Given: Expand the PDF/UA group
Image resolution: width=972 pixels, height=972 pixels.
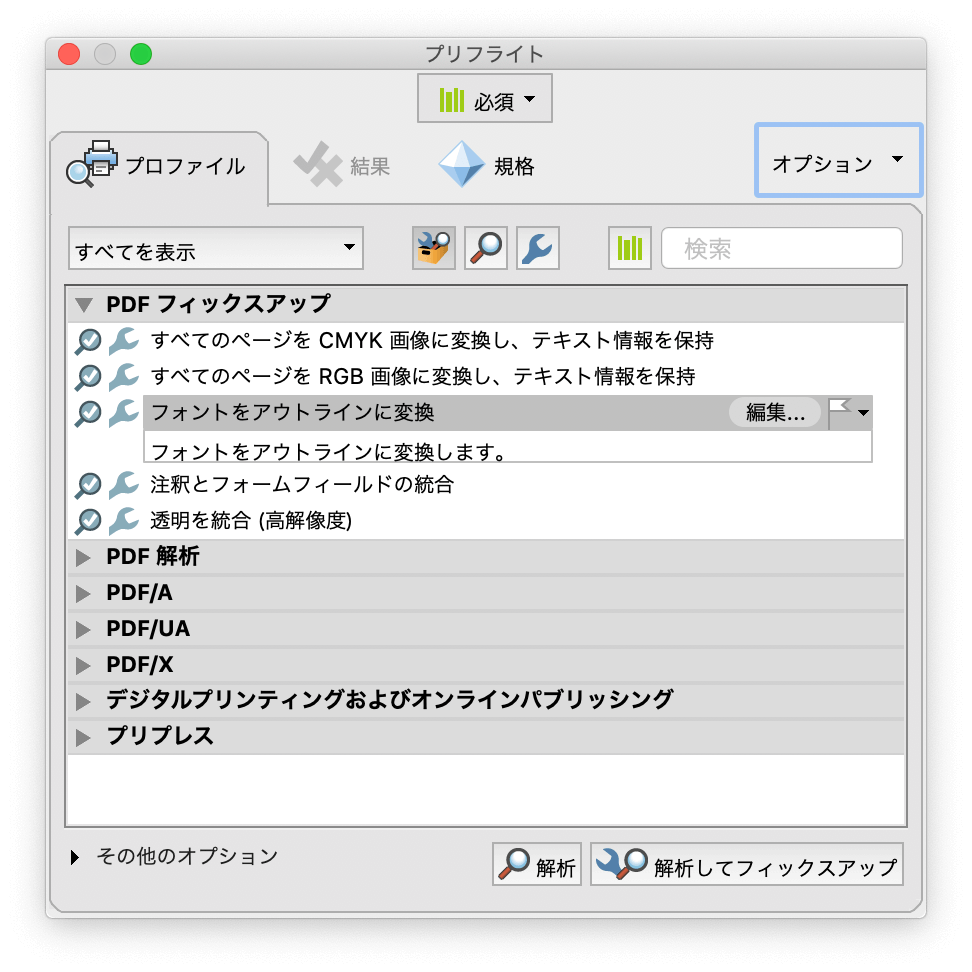Looking at the screenshot, I should pyautogui.click(x=83, y=629).
